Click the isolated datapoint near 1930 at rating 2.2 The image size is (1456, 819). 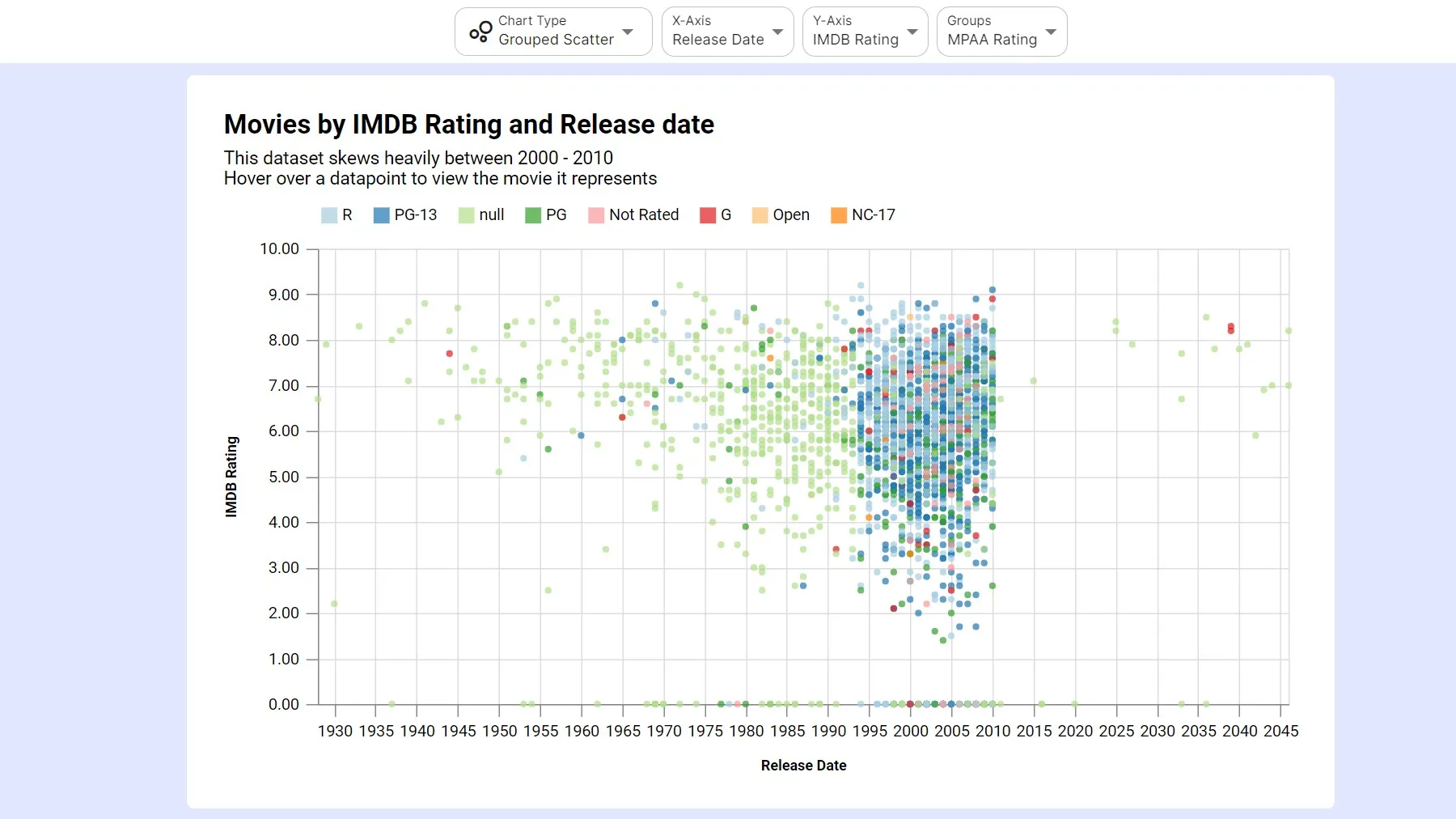click(334, 604)
